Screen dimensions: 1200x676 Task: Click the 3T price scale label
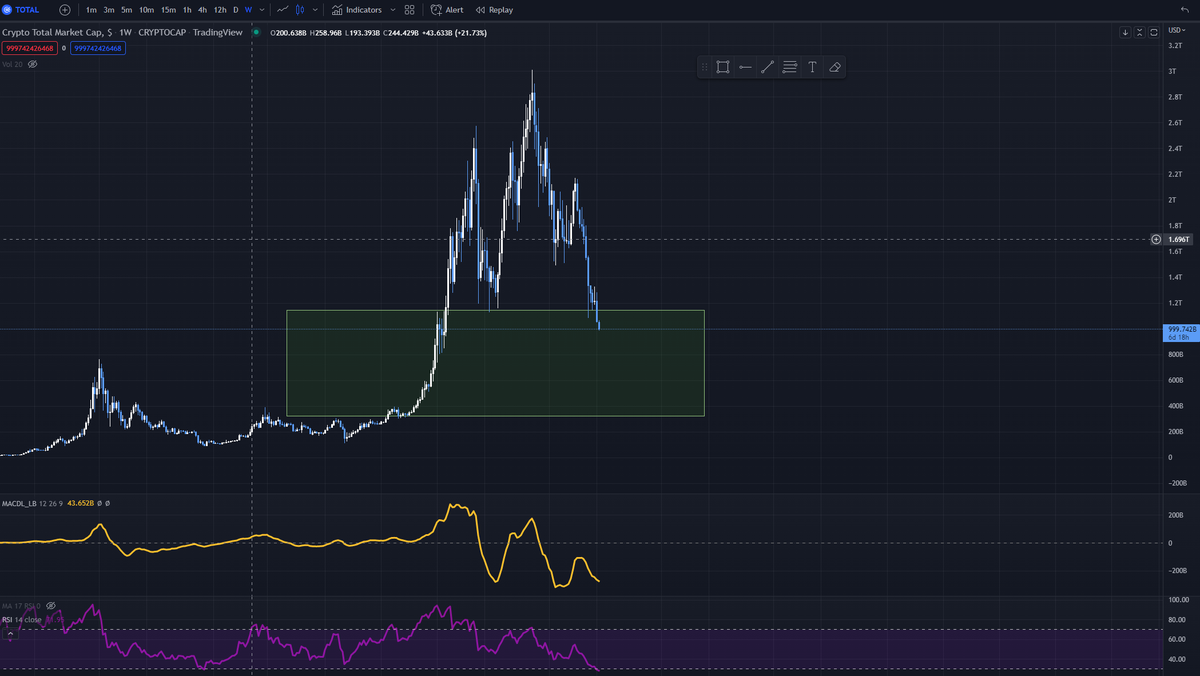coord(1172,71)
